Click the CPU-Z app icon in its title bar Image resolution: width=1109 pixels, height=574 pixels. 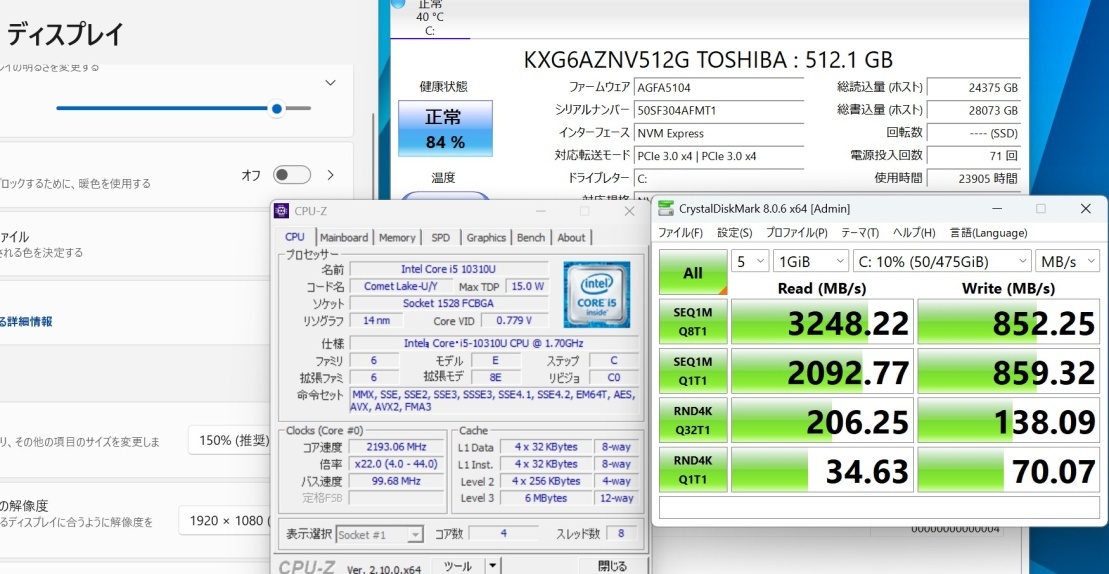click(281, 211)
